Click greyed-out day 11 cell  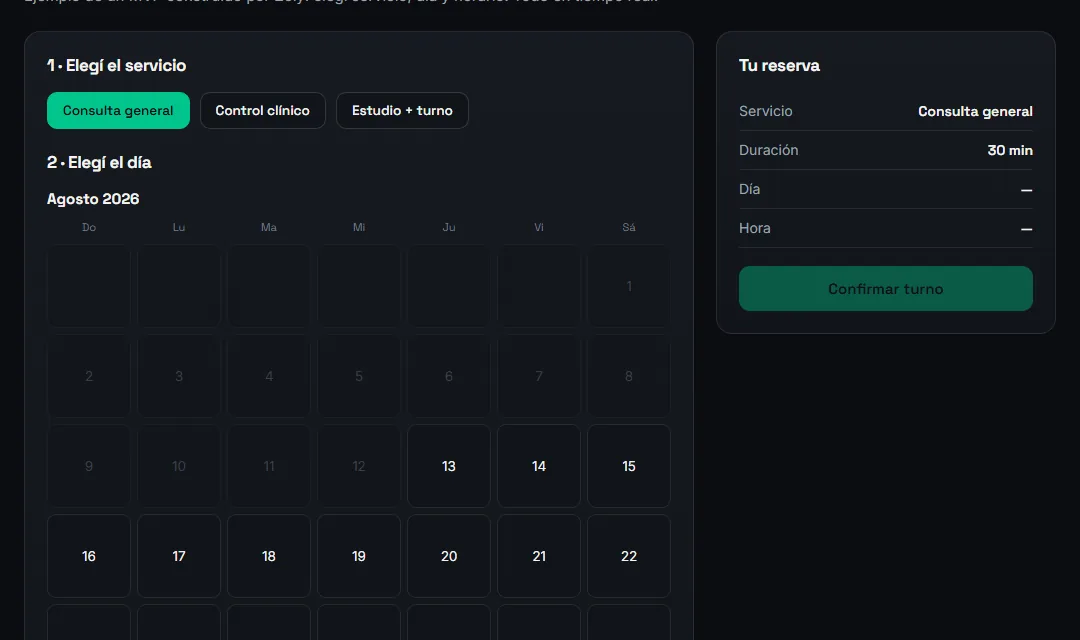269,466
